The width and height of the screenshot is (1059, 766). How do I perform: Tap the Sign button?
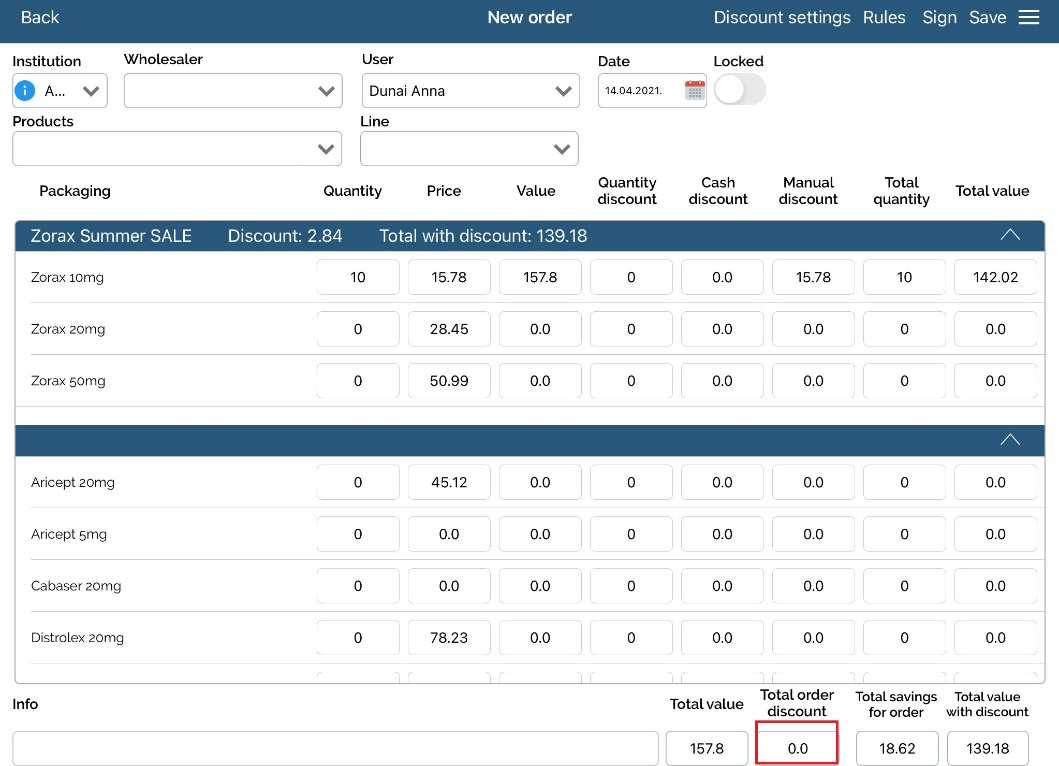coord(939,17)
